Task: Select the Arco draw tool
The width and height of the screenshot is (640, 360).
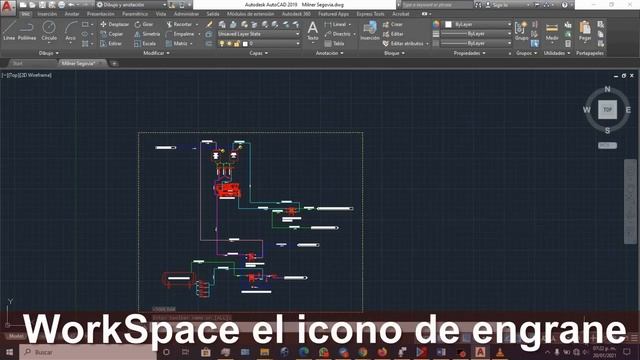Action: click(71, 31)
